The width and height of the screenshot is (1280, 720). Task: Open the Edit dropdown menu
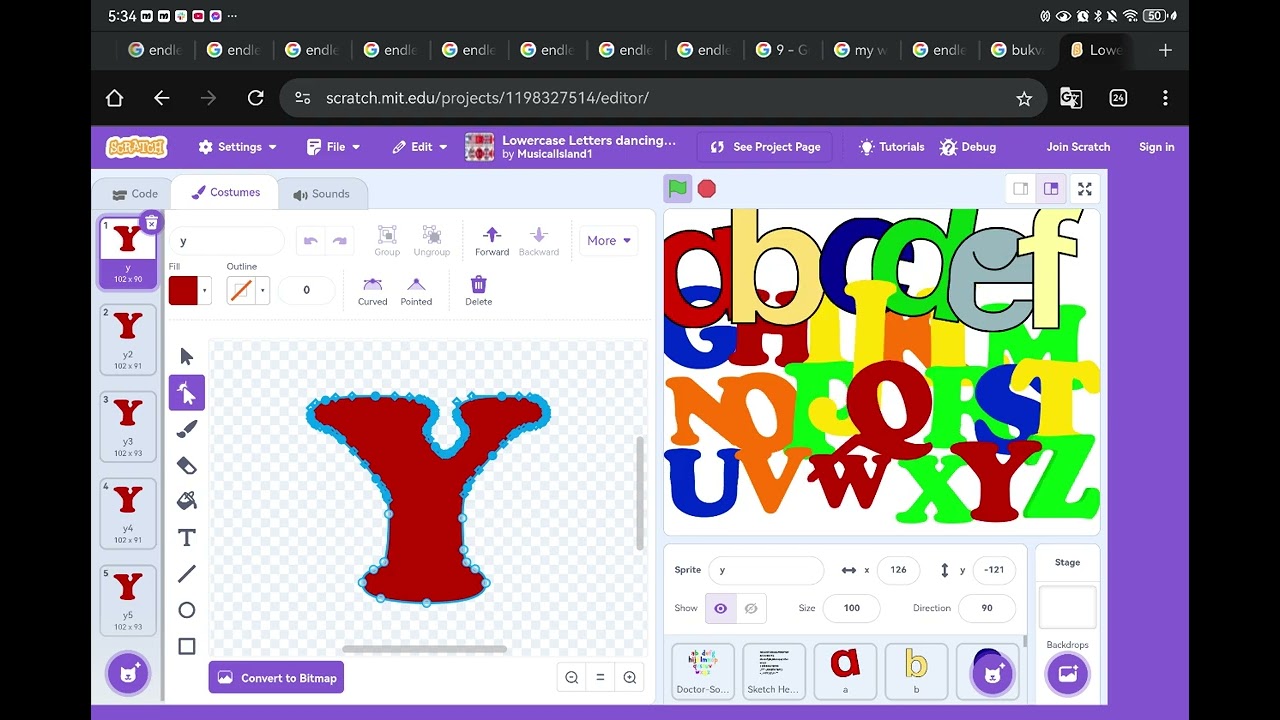coord(420,147)
